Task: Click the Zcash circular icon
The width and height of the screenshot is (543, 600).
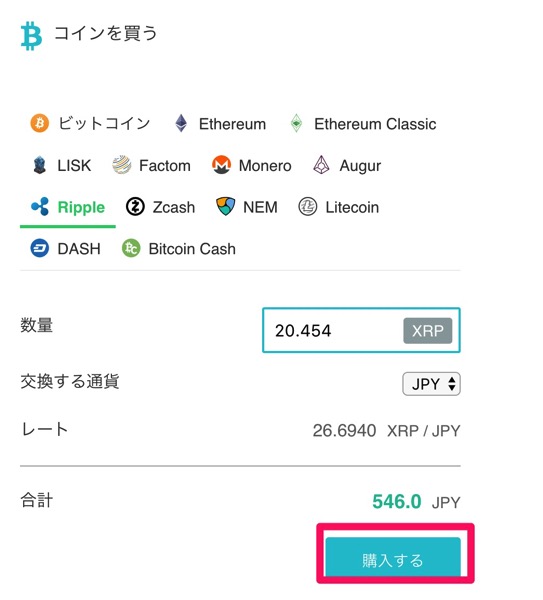Action: coord(135,207)
